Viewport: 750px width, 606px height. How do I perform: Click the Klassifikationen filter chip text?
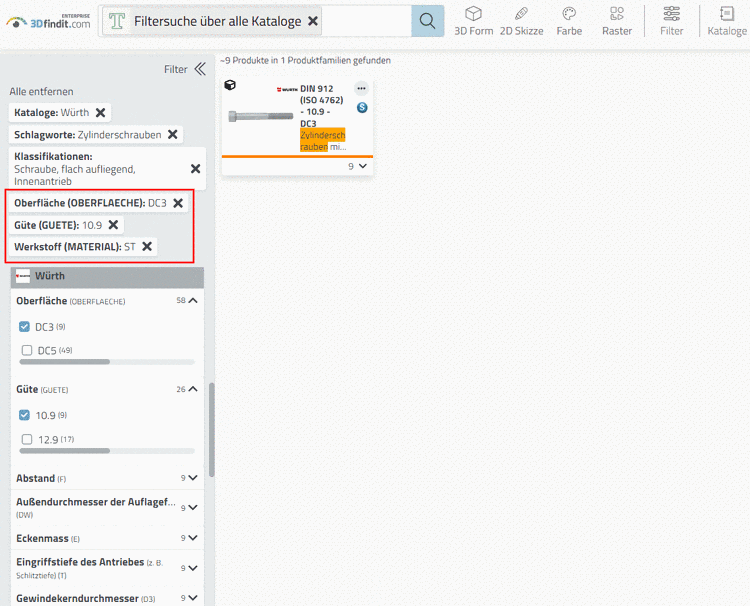tap(75, 168)
